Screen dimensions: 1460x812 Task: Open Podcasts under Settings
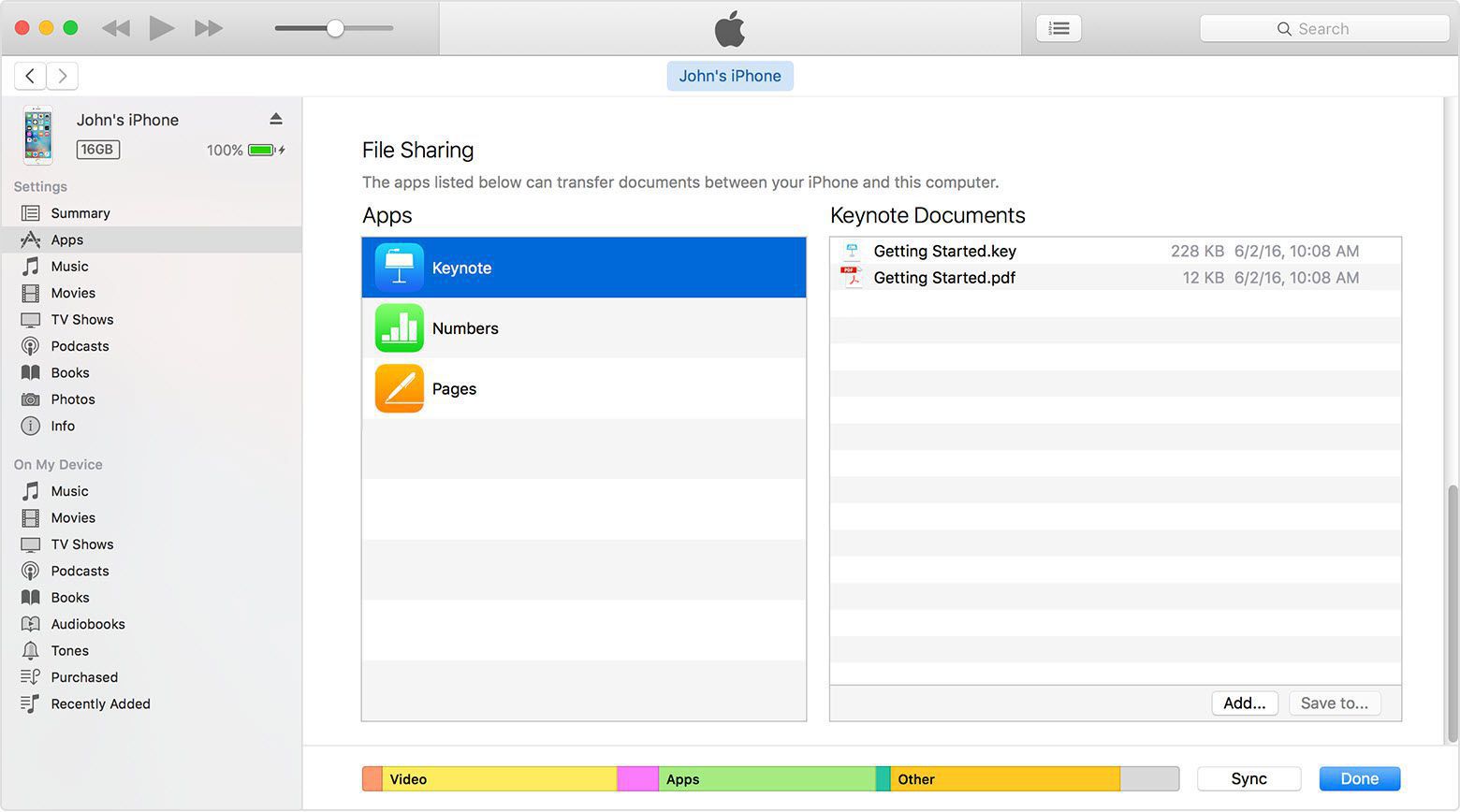coord(152,346)
